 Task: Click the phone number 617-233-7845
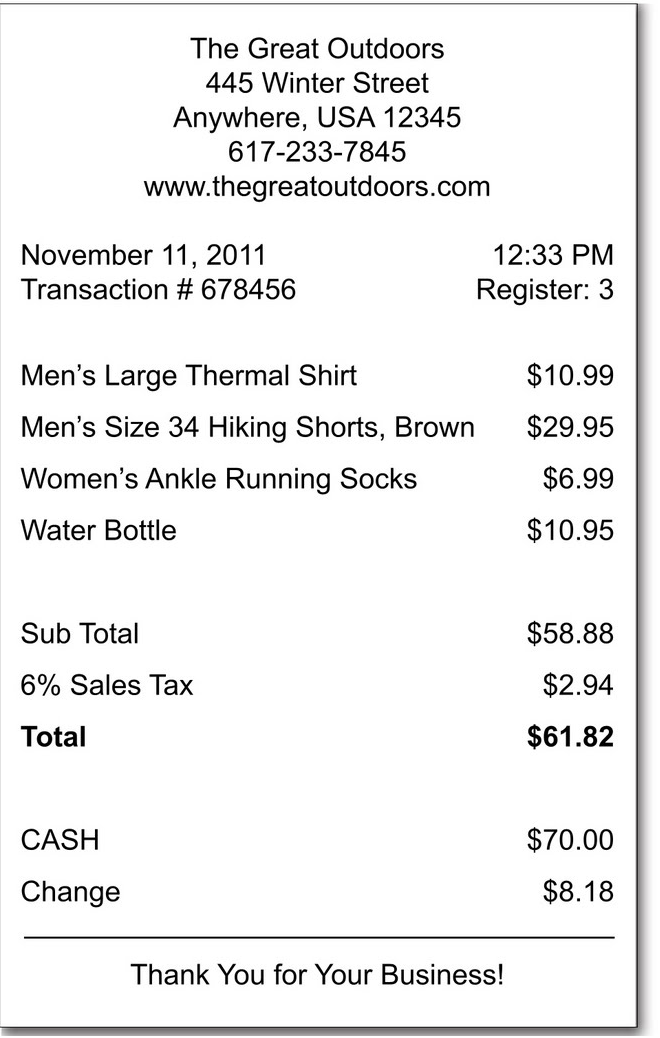(x=317, y=152)
